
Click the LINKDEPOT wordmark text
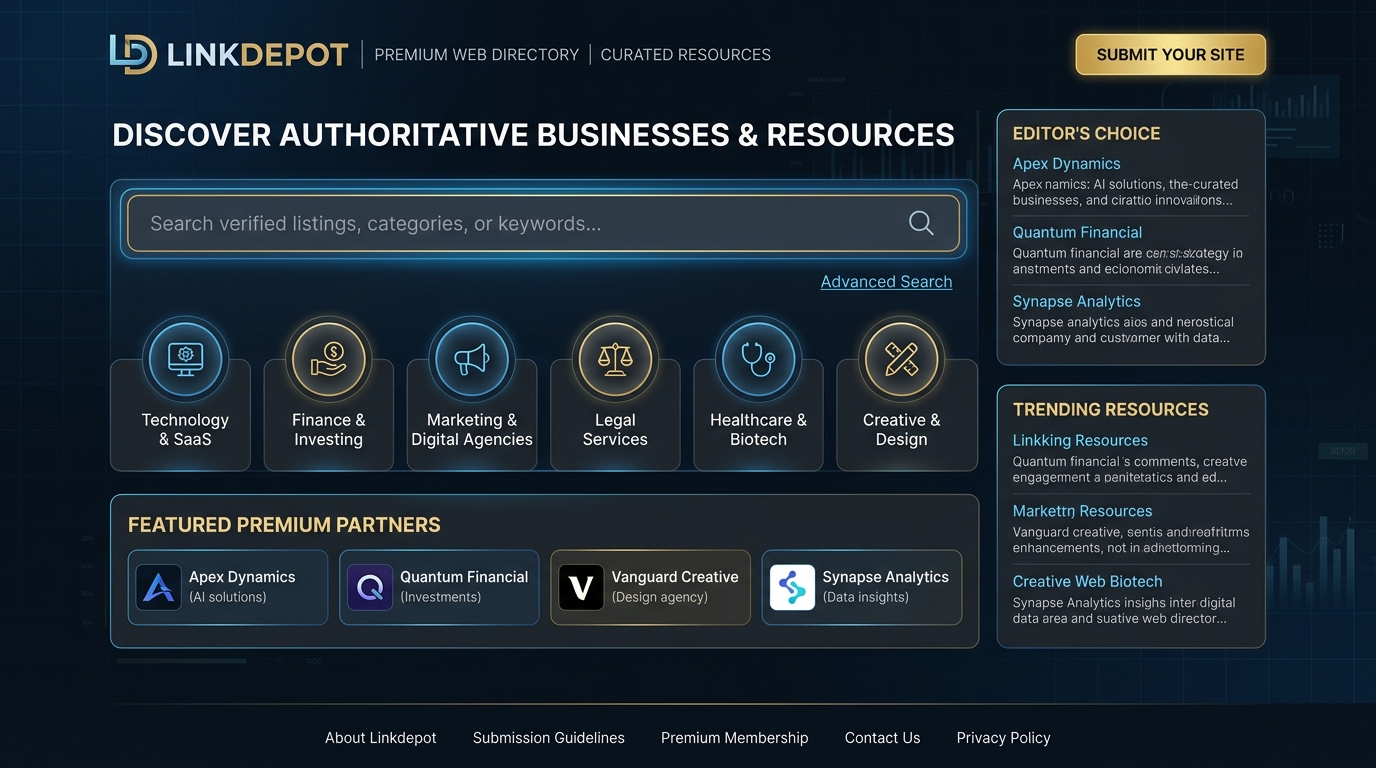[x=258, y=55]
